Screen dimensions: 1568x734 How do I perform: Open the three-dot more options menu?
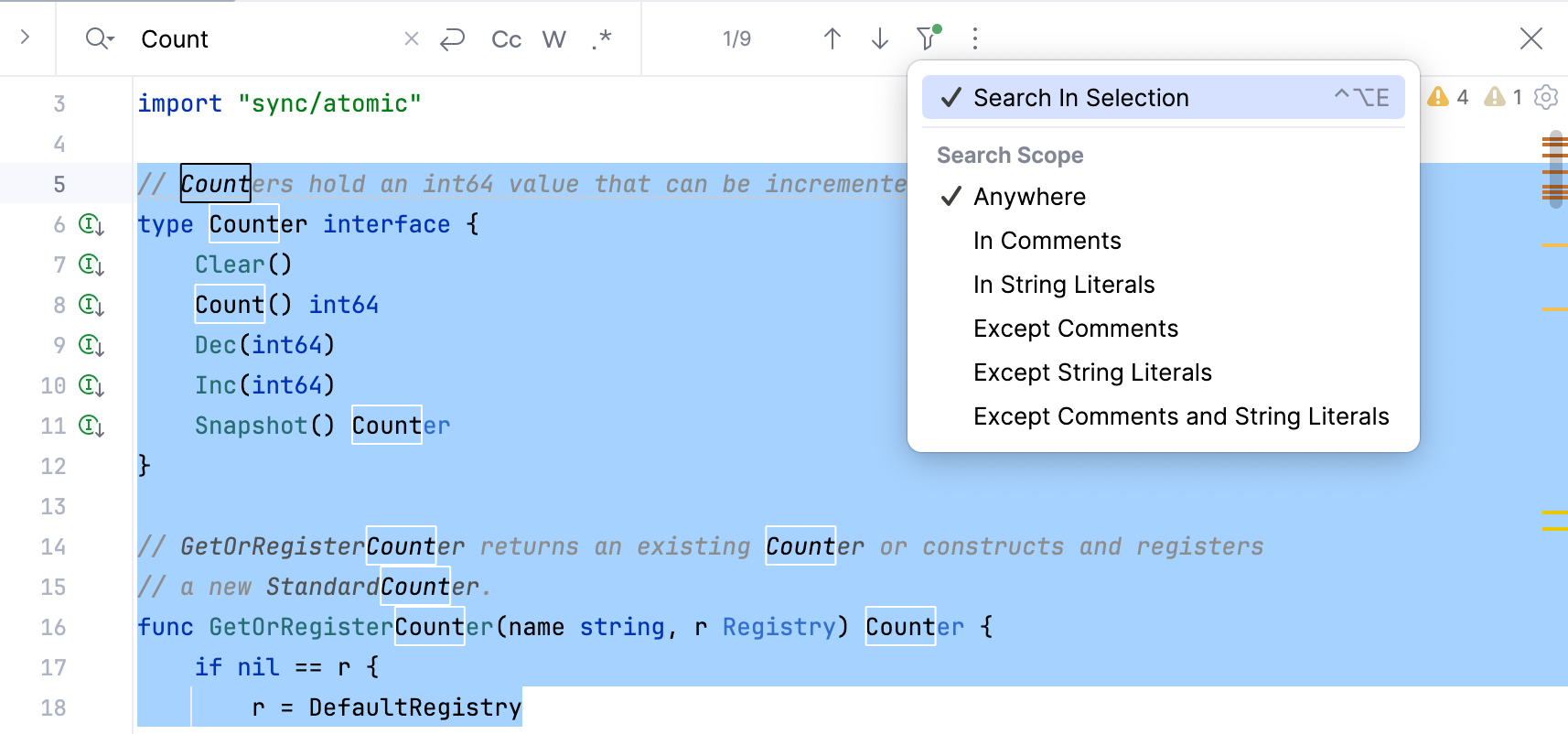(x=974, y=38)
